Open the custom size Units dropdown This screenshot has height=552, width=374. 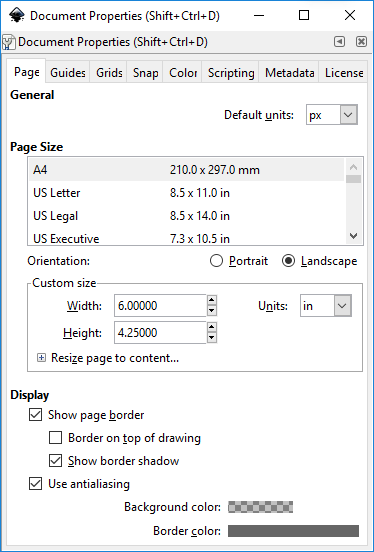pos(326,306)
